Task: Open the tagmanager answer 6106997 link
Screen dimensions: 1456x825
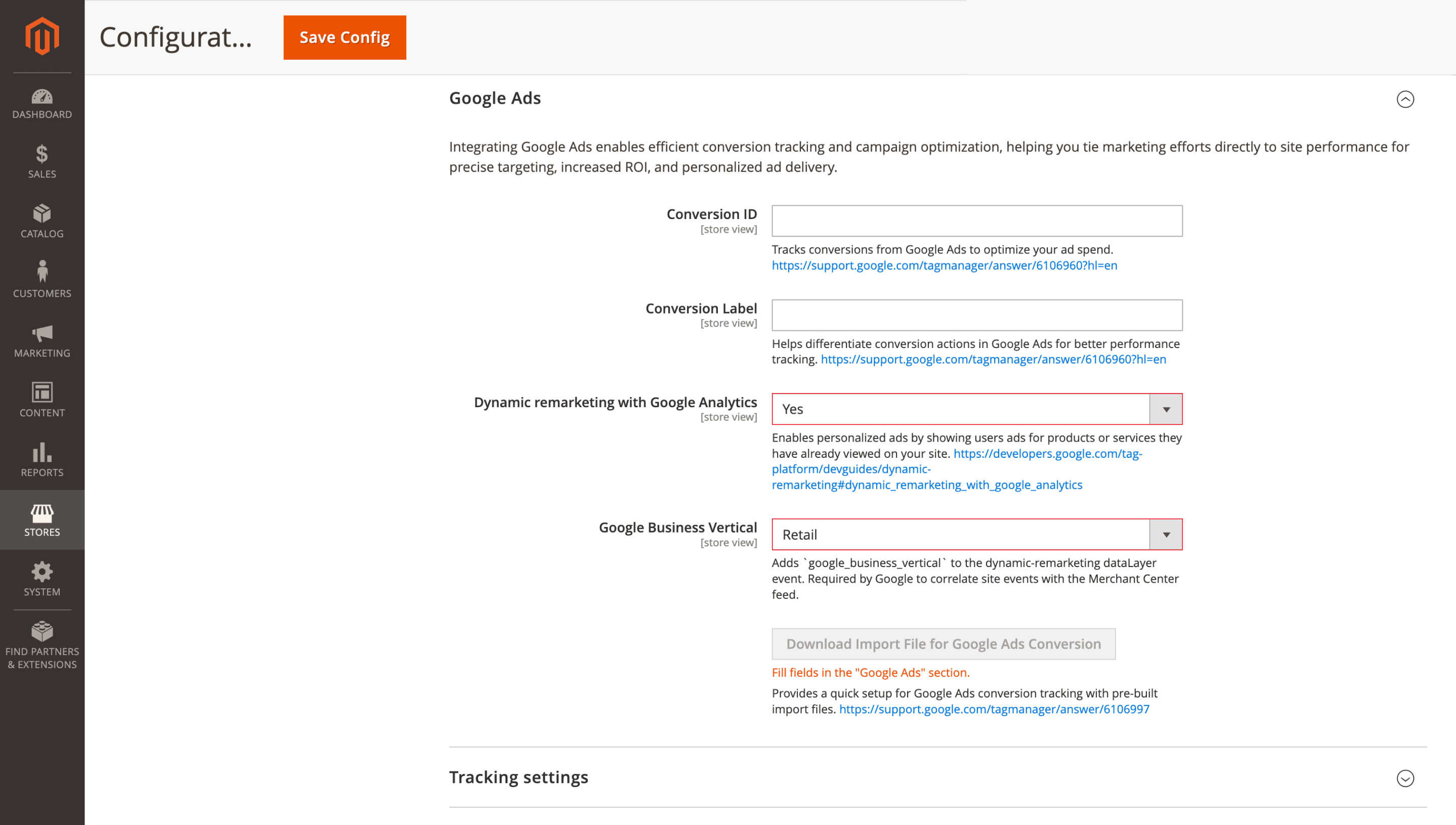Action: [x=994, y=709]
